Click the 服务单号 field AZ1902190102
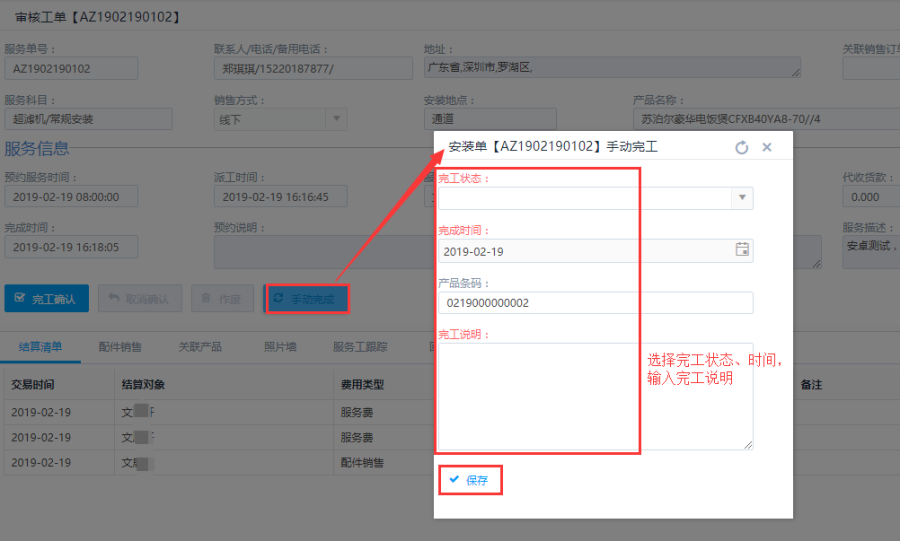 (71, 68)
